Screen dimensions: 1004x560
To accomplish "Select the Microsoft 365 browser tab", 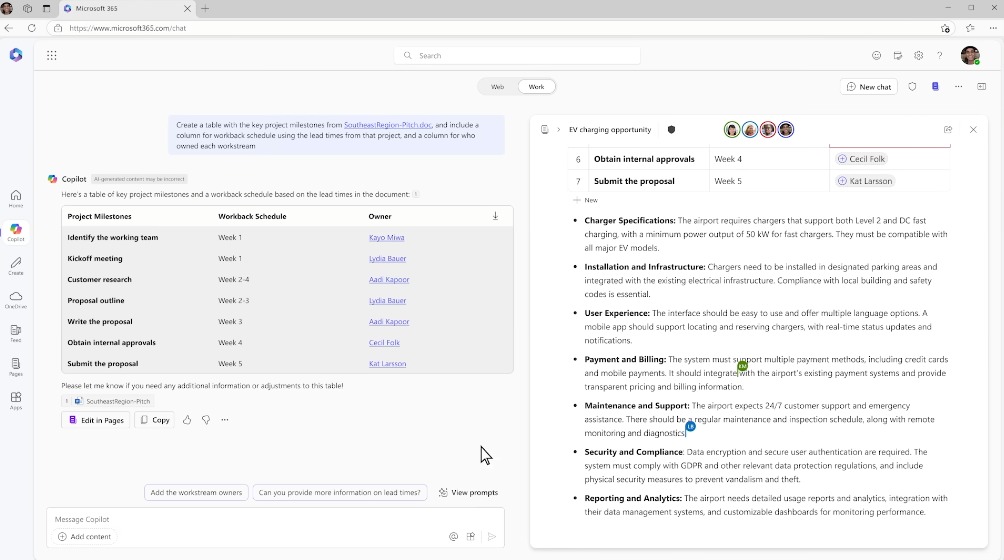I will point(130,8).
